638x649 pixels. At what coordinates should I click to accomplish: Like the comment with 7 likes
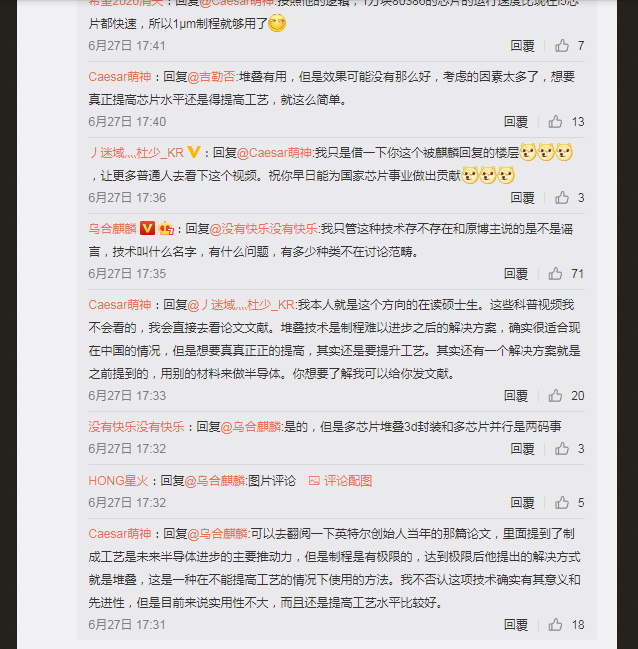tap(562, 46)
